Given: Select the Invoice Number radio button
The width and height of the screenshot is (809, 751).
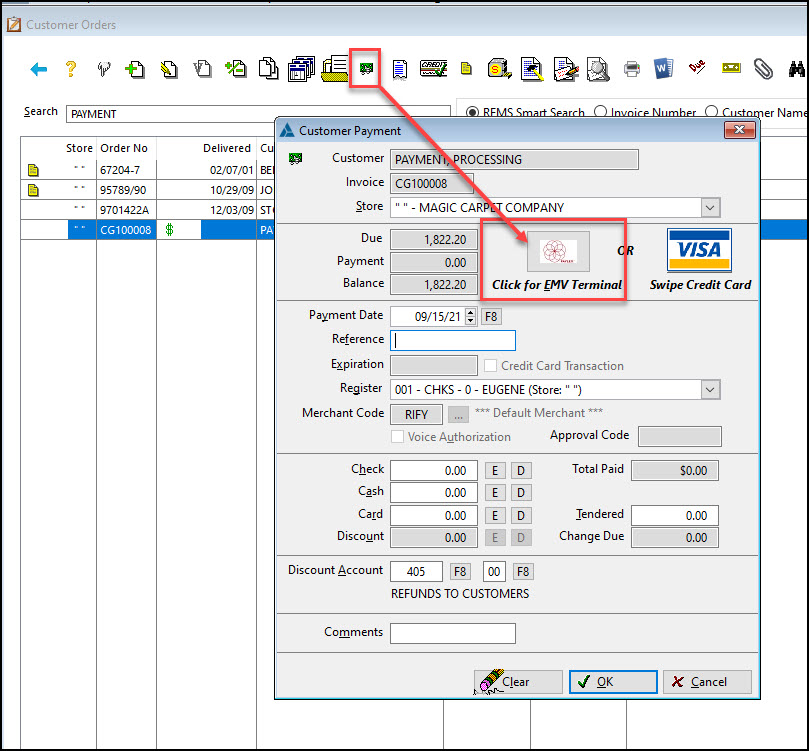Looking at the screenshot, I should (x=600, y=113).
